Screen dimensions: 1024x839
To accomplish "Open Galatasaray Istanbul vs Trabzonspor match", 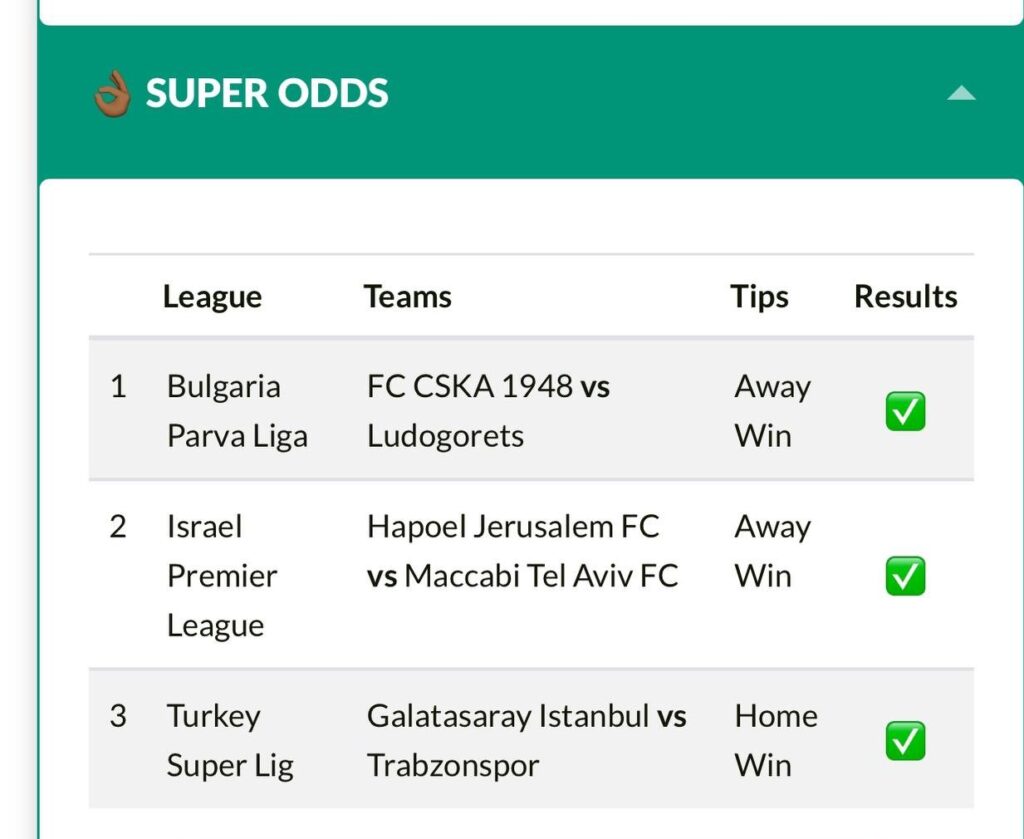I will click(x=526, y=740).
